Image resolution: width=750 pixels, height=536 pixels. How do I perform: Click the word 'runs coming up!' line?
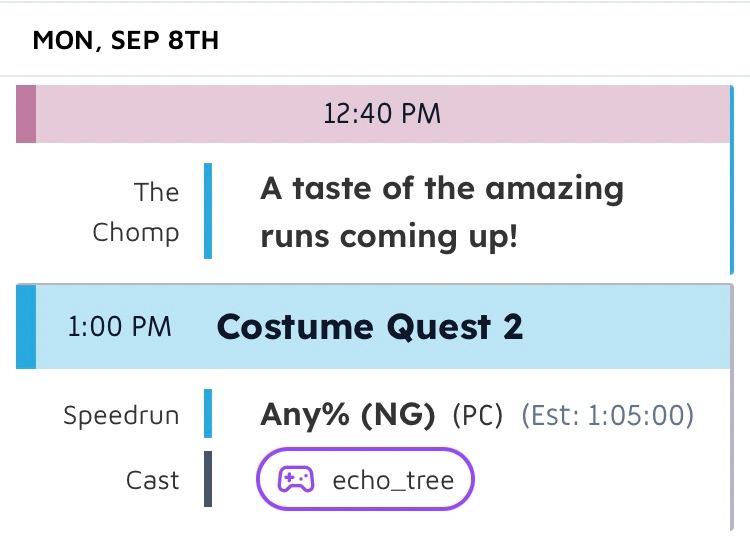click(389, 236)
